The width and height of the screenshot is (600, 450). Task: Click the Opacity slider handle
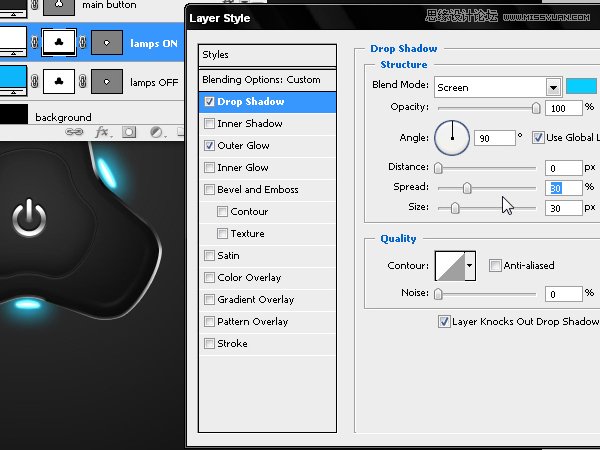[536, 108]
